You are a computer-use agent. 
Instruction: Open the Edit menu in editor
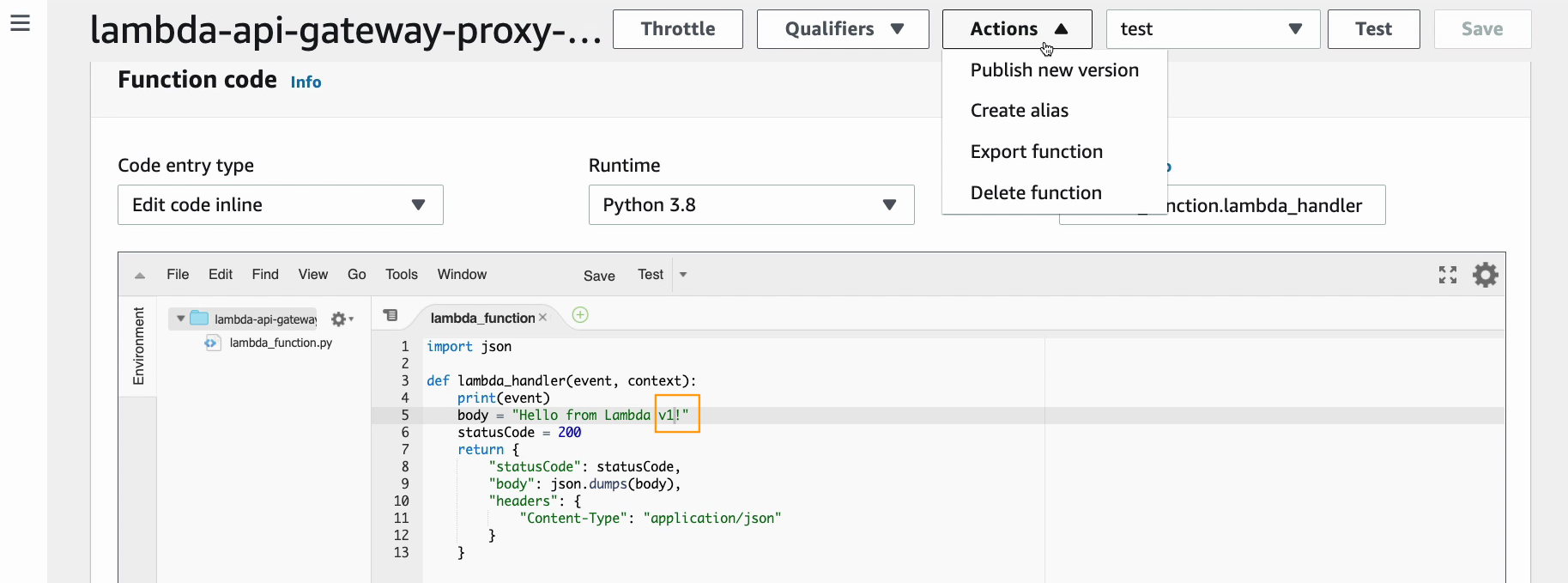coord(221,275)
